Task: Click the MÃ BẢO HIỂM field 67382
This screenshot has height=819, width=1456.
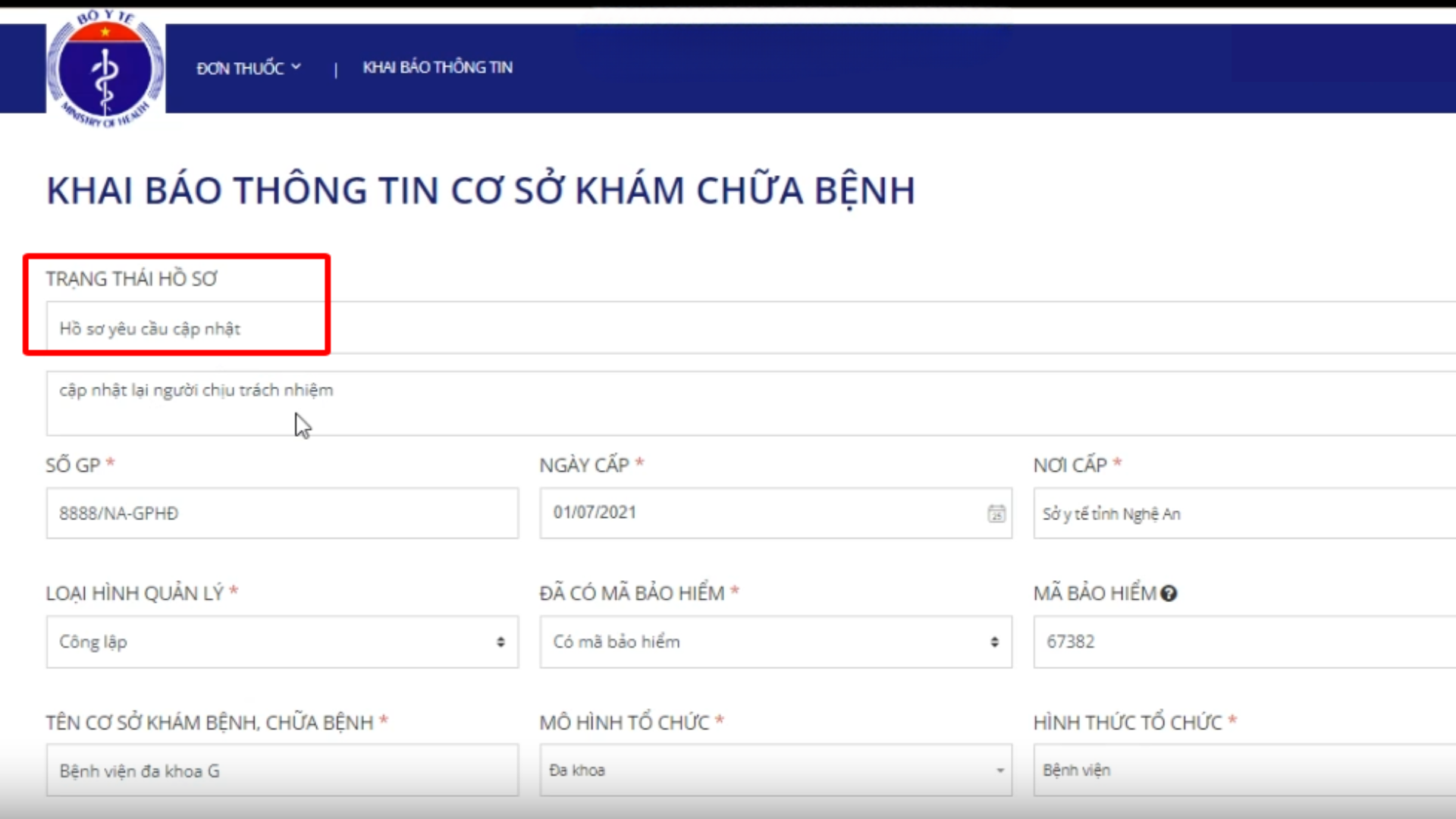Action: (x=1244, y=642)
